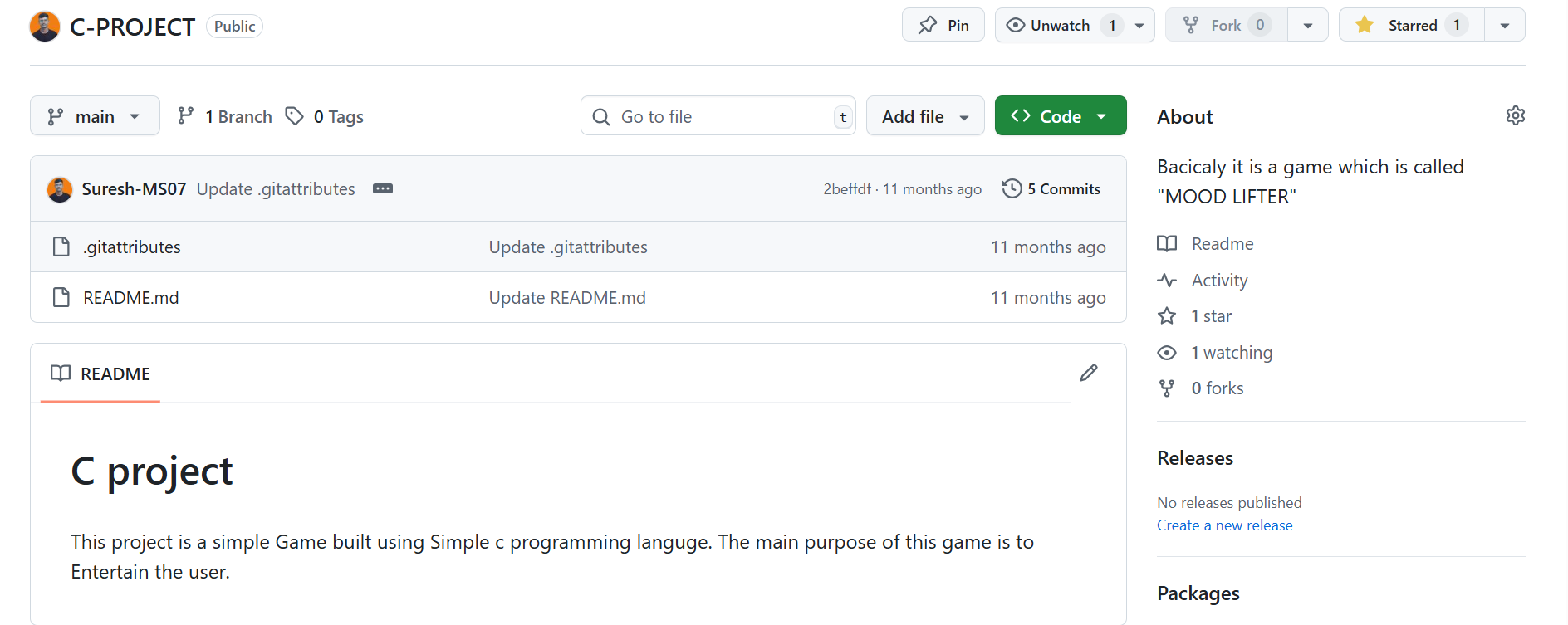Pin the repository with Pin button
Viewport: 1568px width, 625px height.
pos(943,26)
